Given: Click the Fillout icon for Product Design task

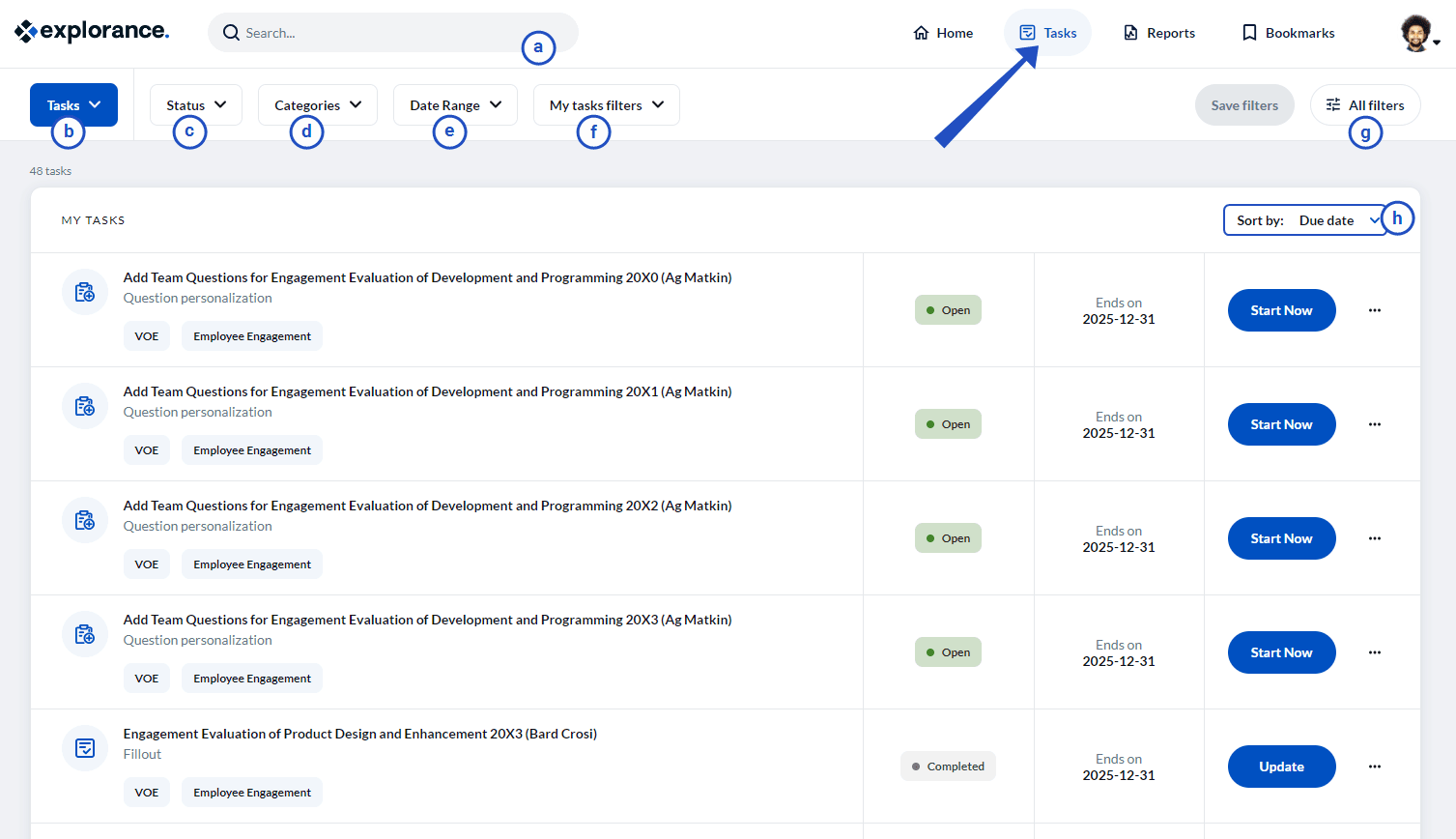Looking at the screenshot, I should click(85, 748).
